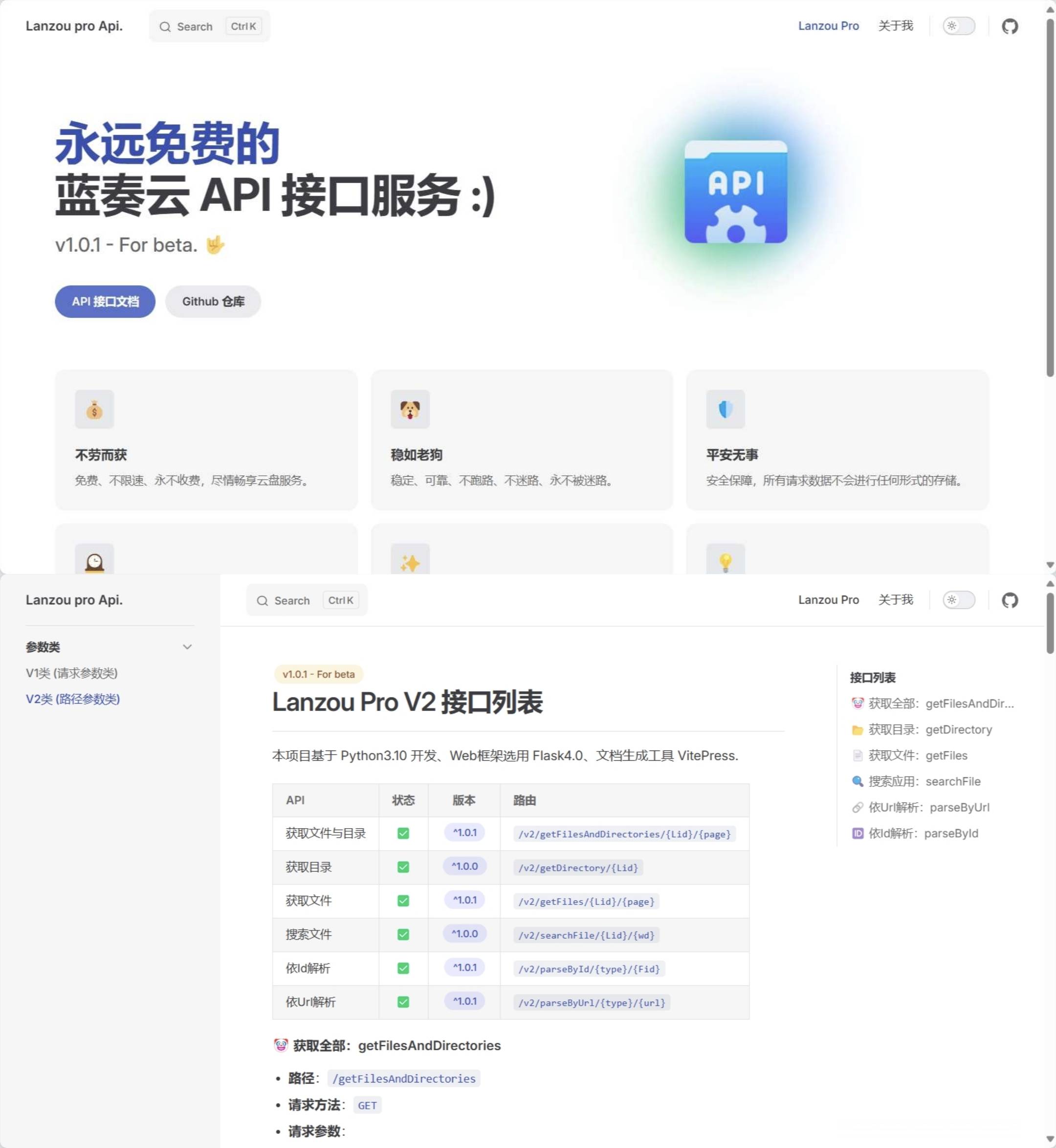The width and height of the screenshot is (1056, 1148).
Task: Click the money bag icon for 不劳而获
Action: [94, 409]
